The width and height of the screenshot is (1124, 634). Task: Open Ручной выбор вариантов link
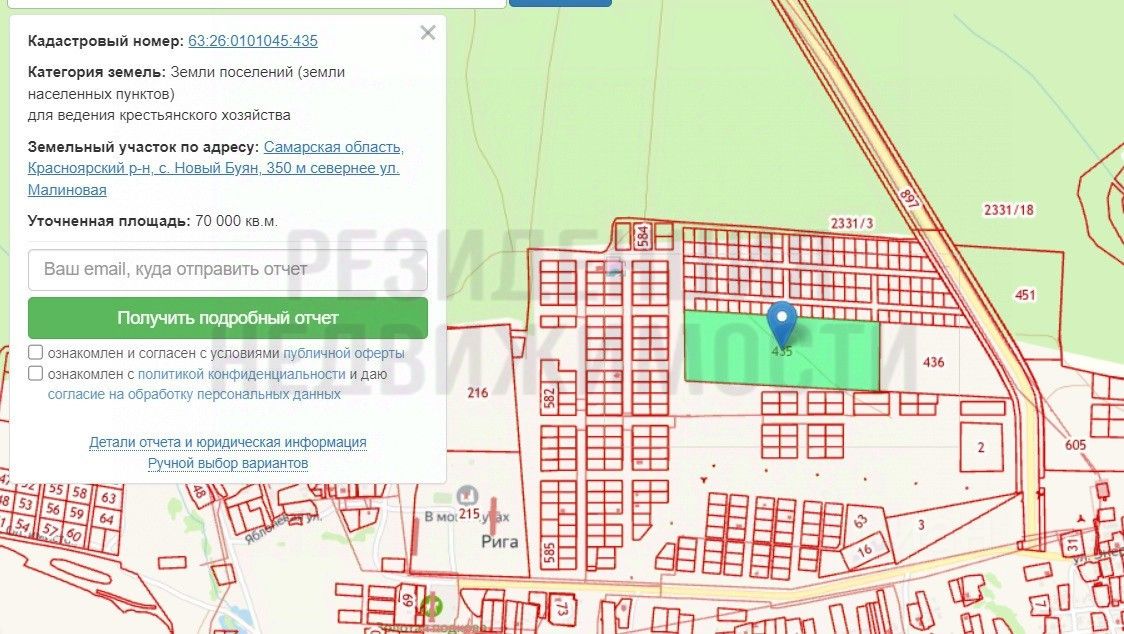tap(228, 463)
